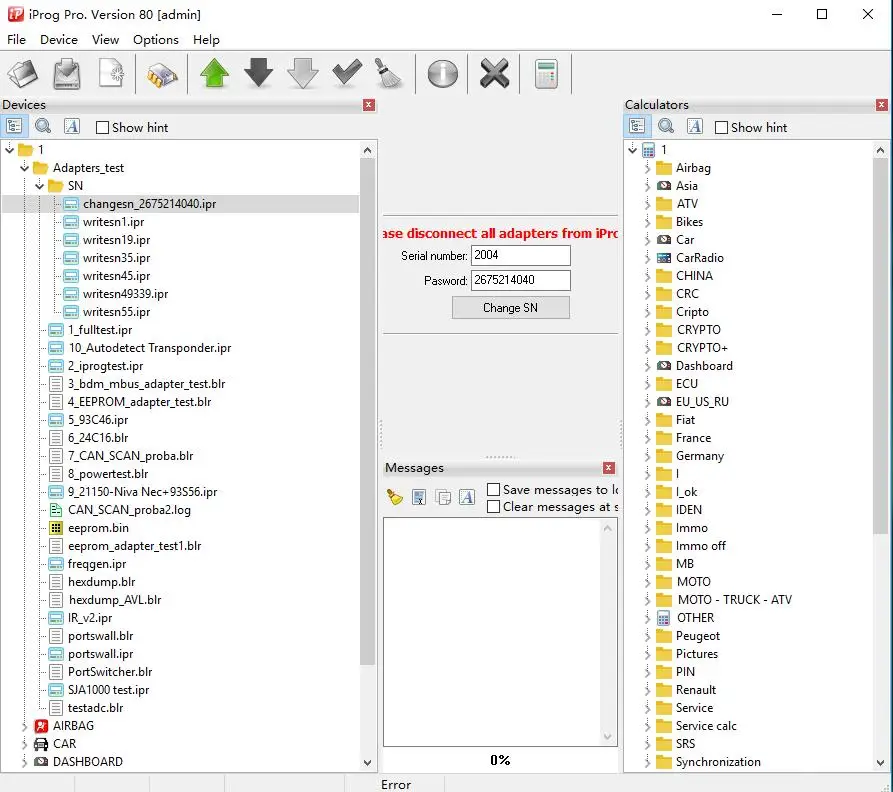Expand the Dashboard calculators folder
The image size is (893, 792).
[648, 367]
